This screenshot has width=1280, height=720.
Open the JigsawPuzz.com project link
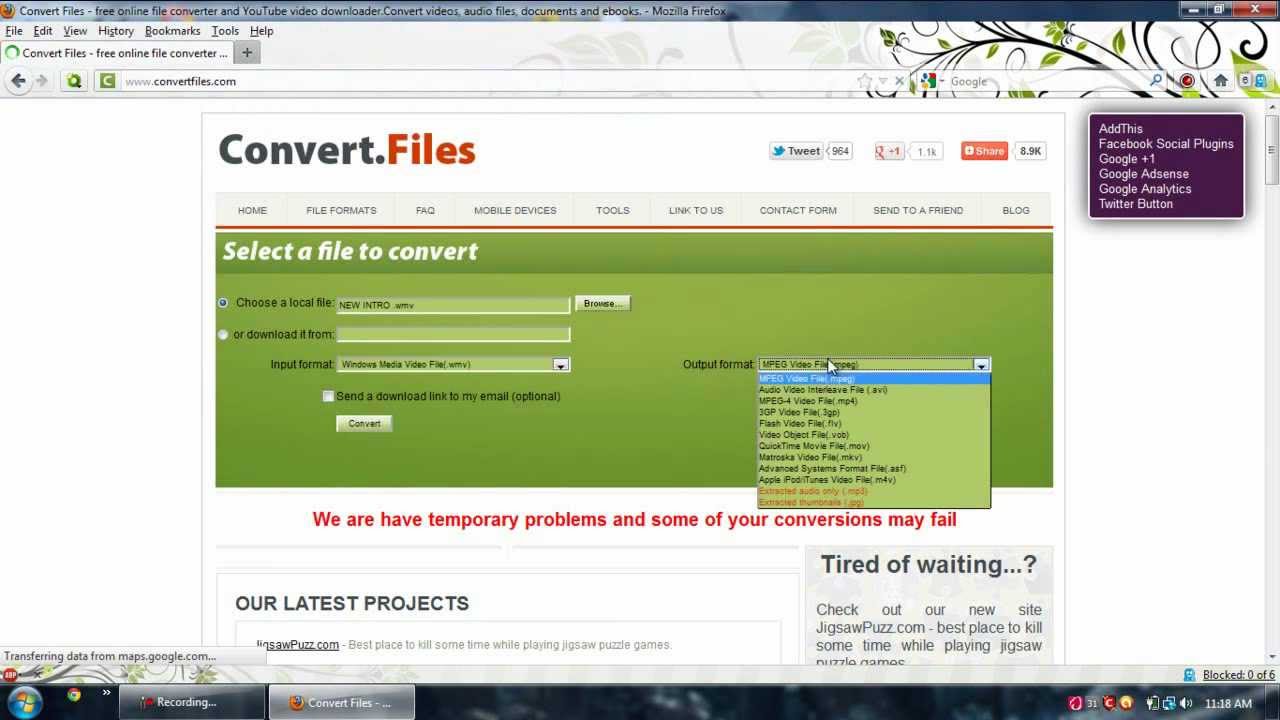(297, 645)
